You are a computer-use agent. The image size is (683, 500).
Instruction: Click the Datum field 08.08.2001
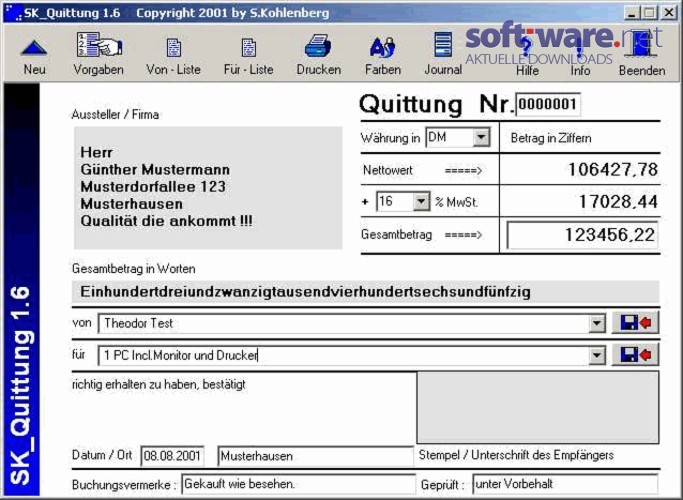coord(172,456)
